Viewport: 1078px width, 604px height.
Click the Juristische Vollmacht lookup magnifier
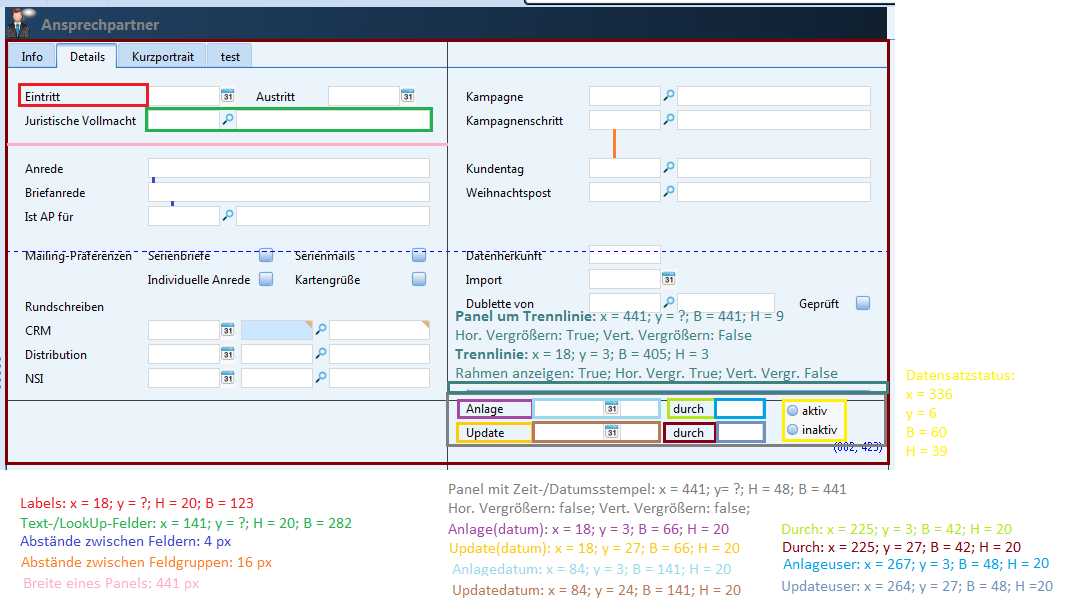coord(228,120)
